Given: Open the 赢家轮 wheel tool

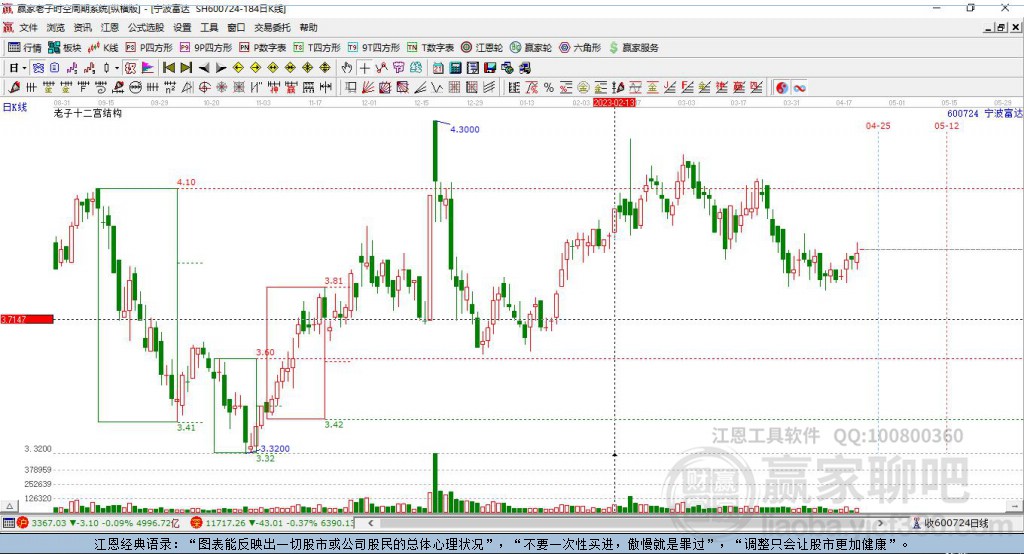Looking at the screenshot, I should (531, 48).
